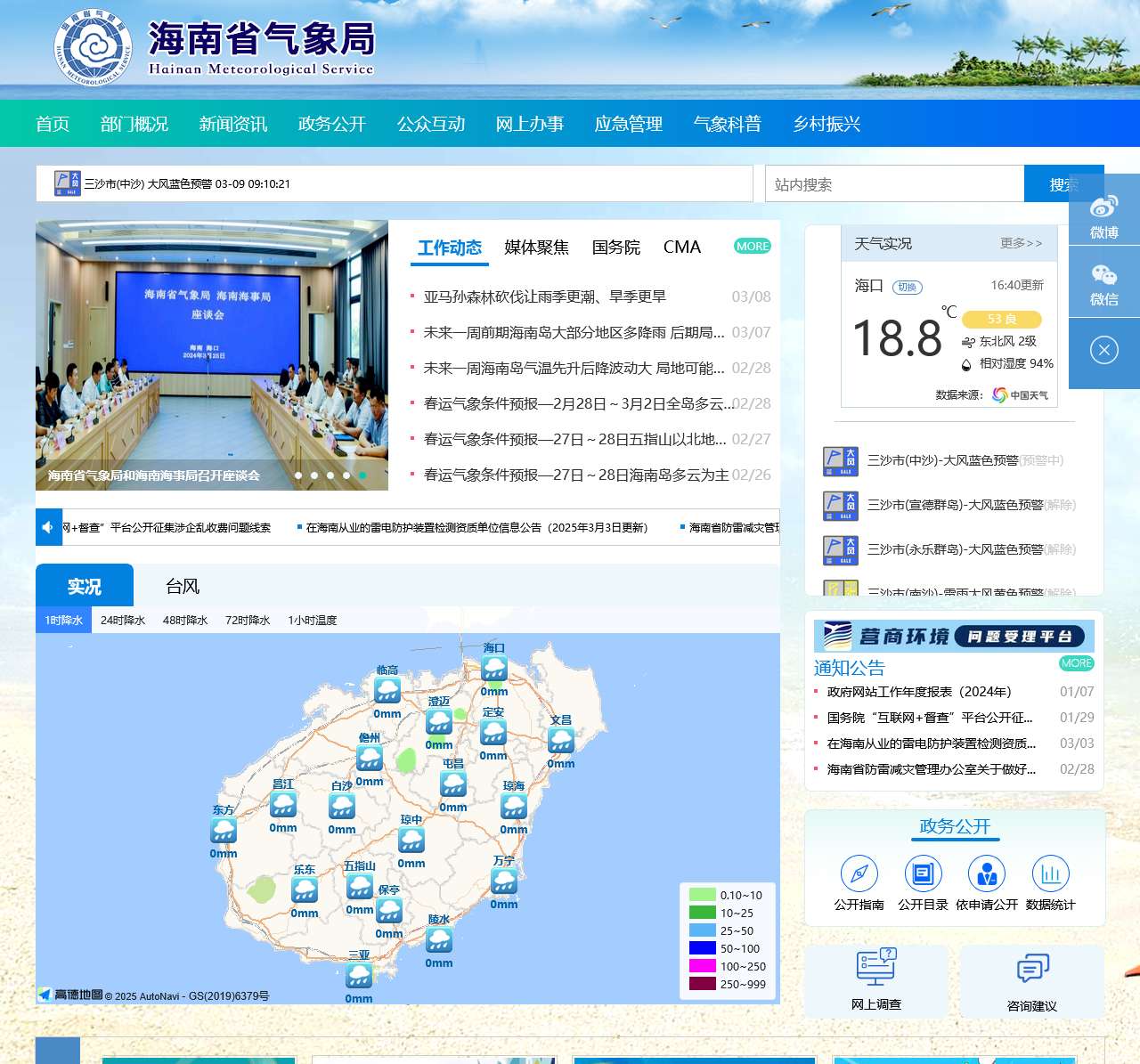Open 亚马孙森林砍伐 news headline

pyautogui.click(x=545, y=296)
